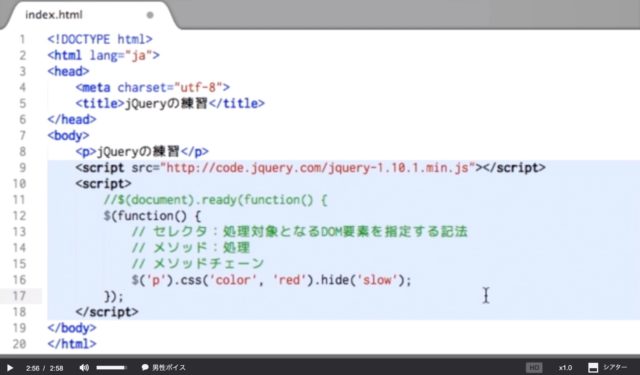Play the video with the play button
640x375 pixels.
pyautogui.click(x=10, y=368)
